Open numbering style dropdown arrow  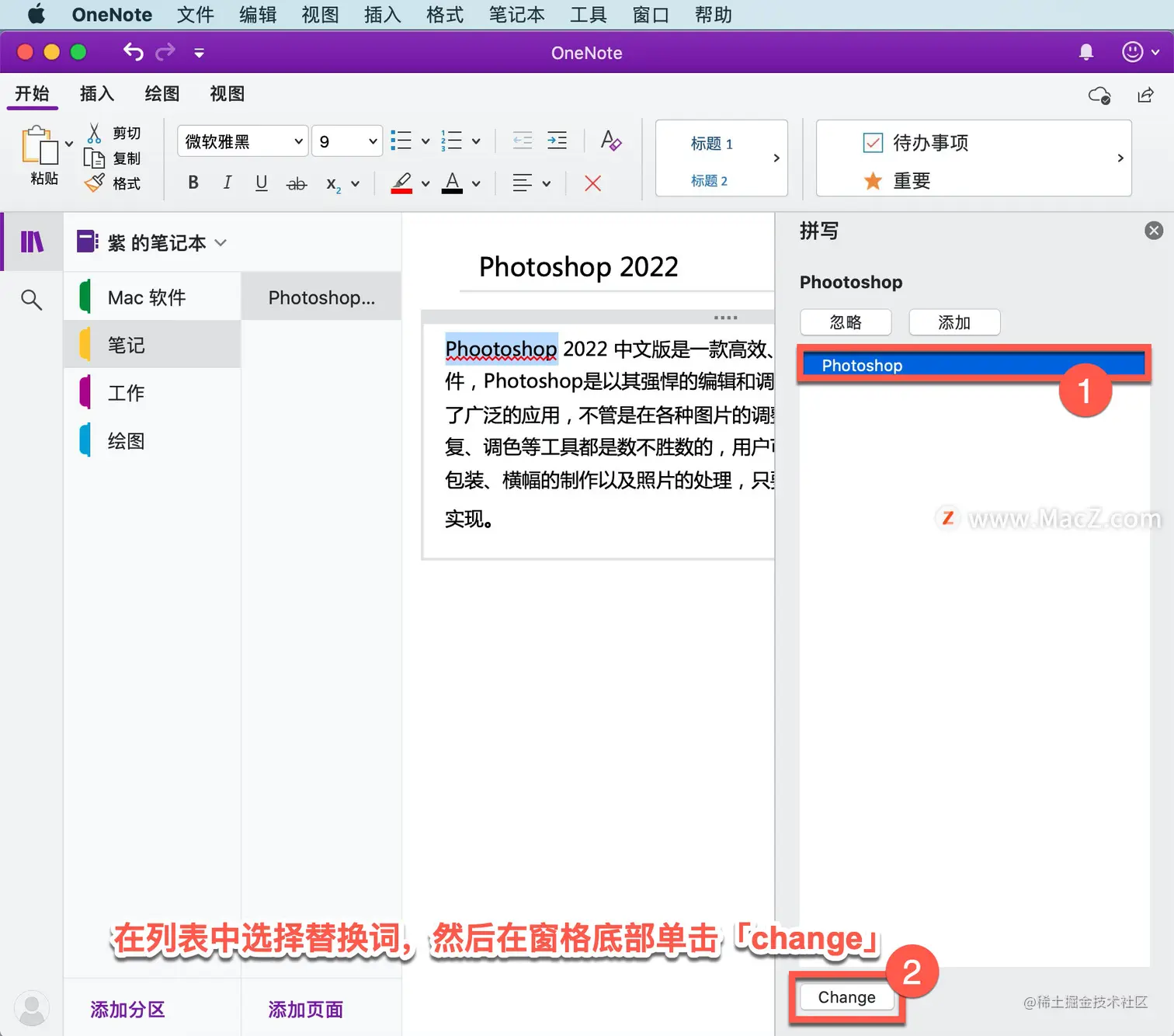476,141
